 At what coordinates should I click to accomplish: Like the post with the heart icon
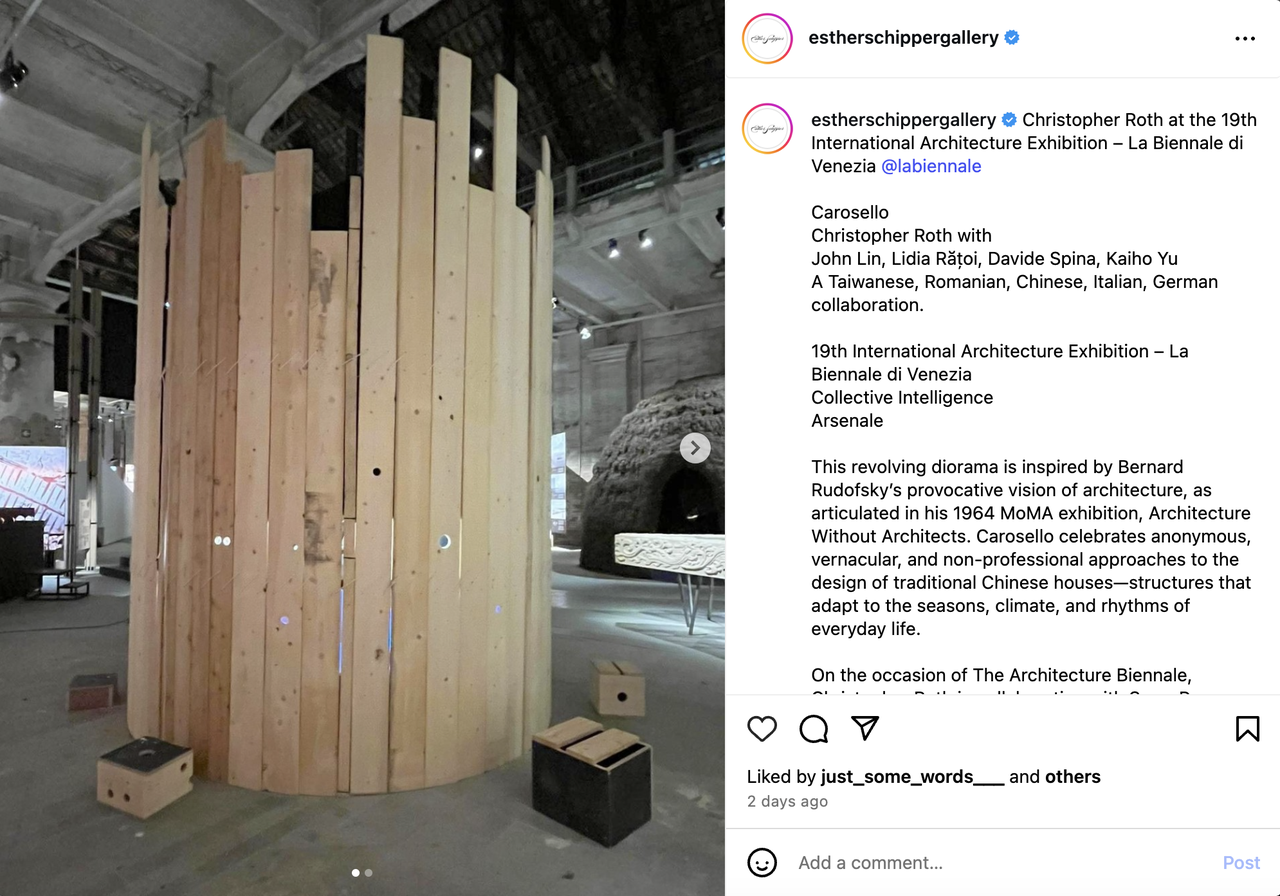pyautogui.click(x=762, y=729)
